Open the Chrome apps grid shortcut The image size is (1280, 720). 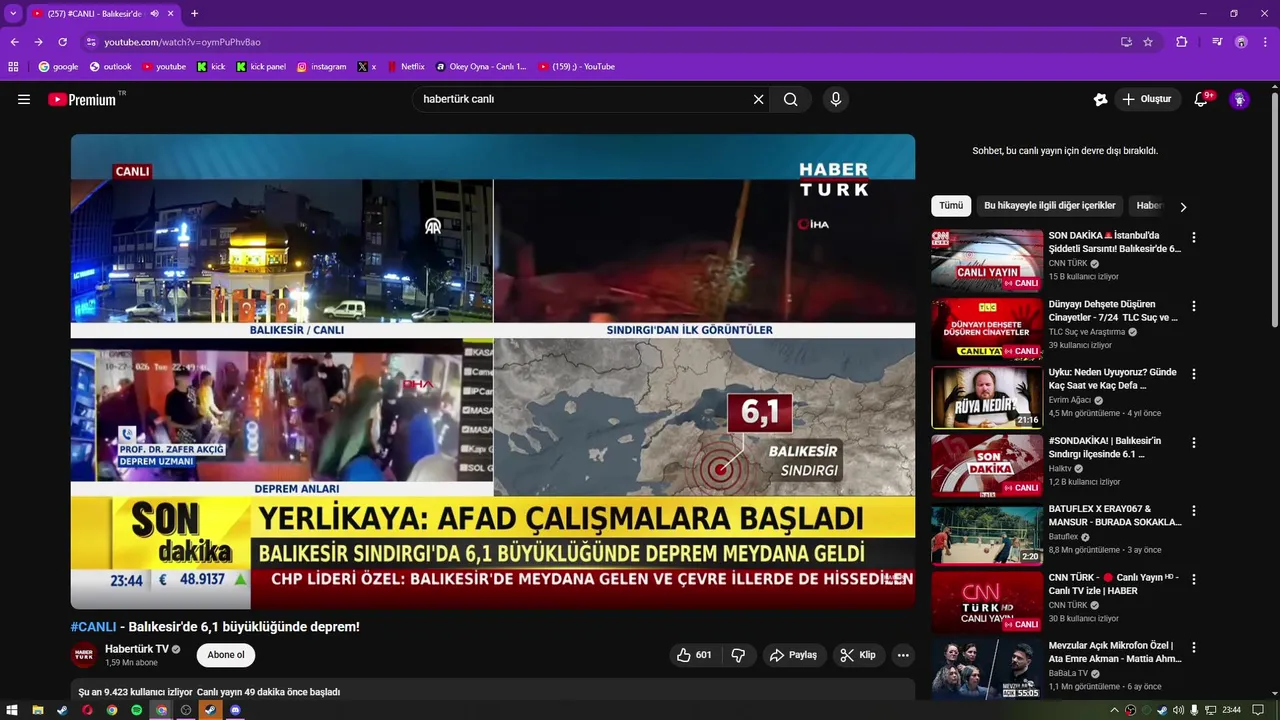(13, 67)
